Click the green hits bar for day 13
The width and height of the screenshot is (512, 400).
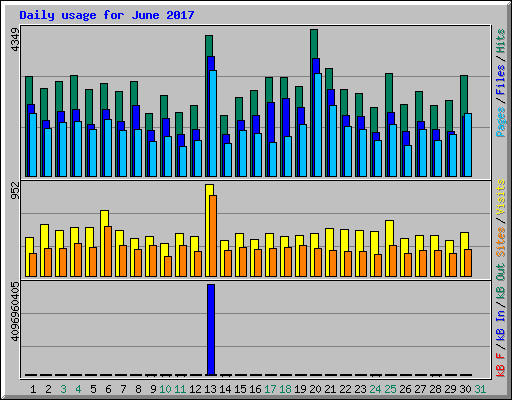(x=209, y=45)
